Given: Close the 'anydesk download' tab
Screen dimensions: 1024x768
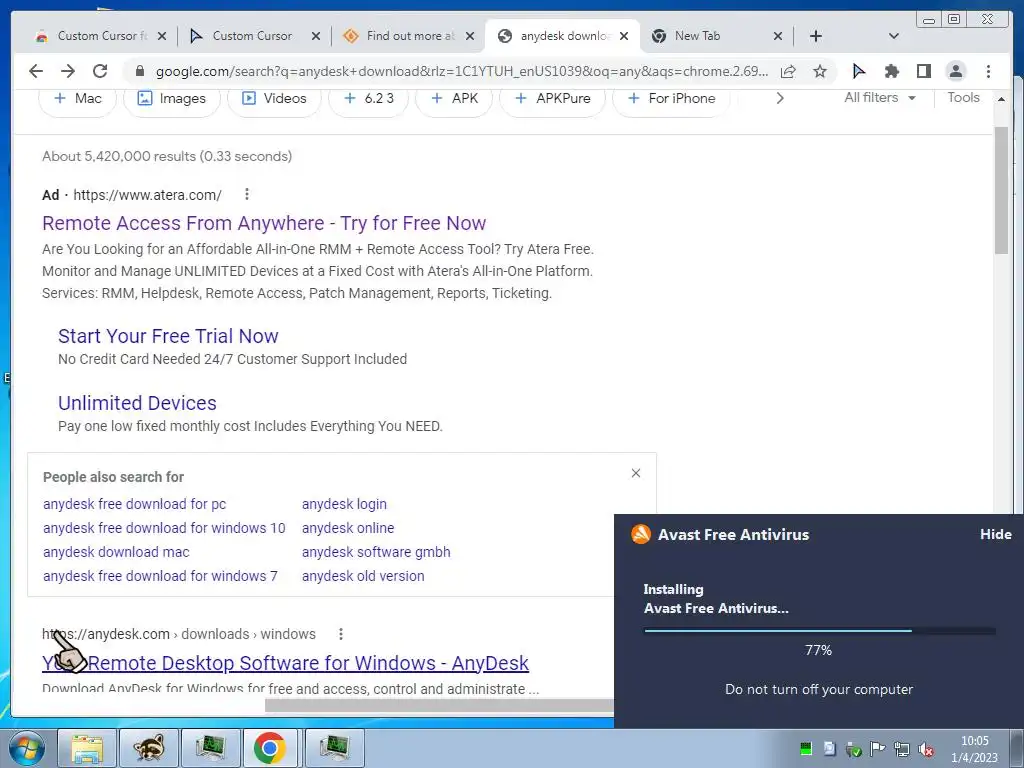Looking at the screenshot, I should [x=624, y=36].
